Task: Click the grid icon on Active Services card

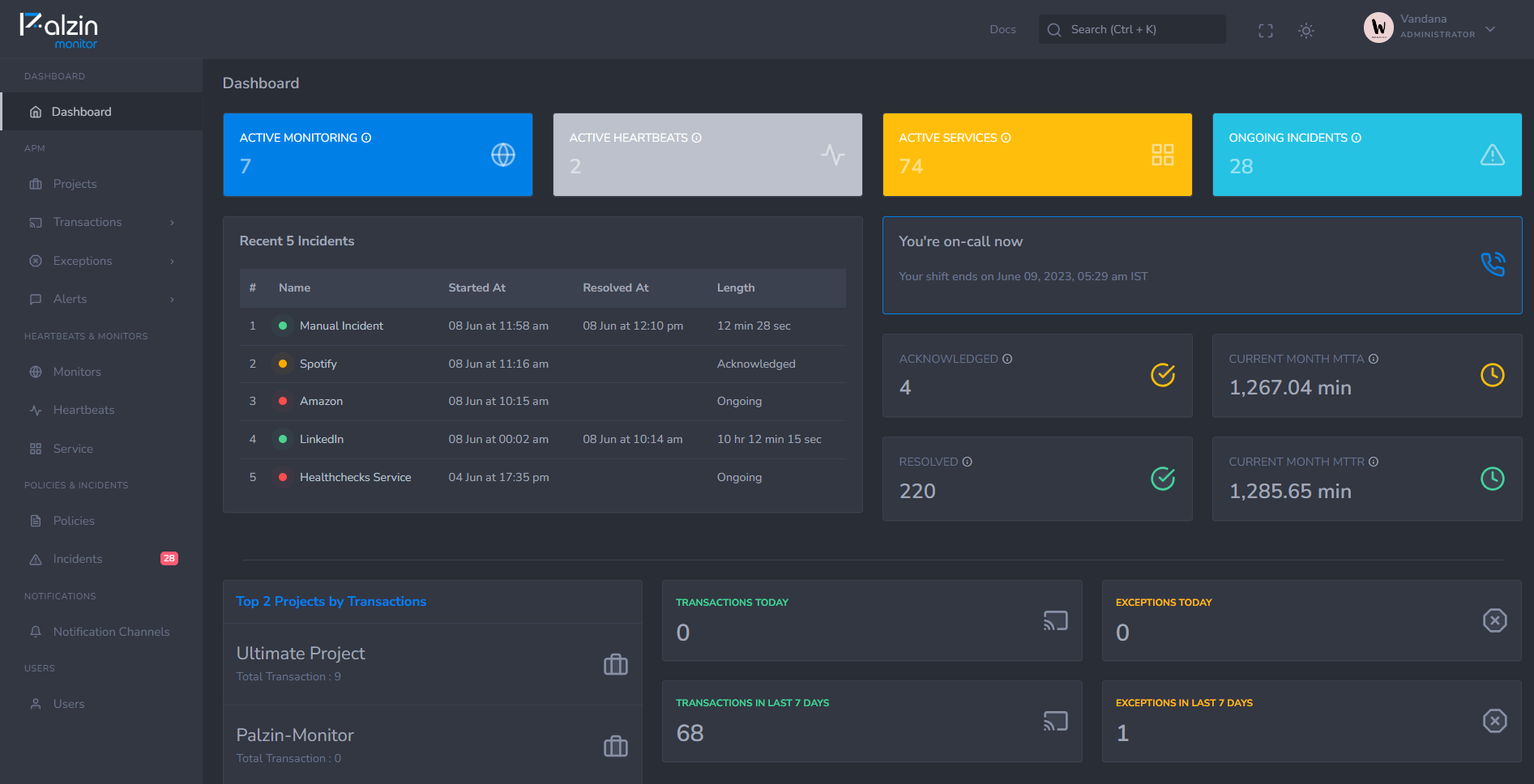Action: (x=1163, y=155)
